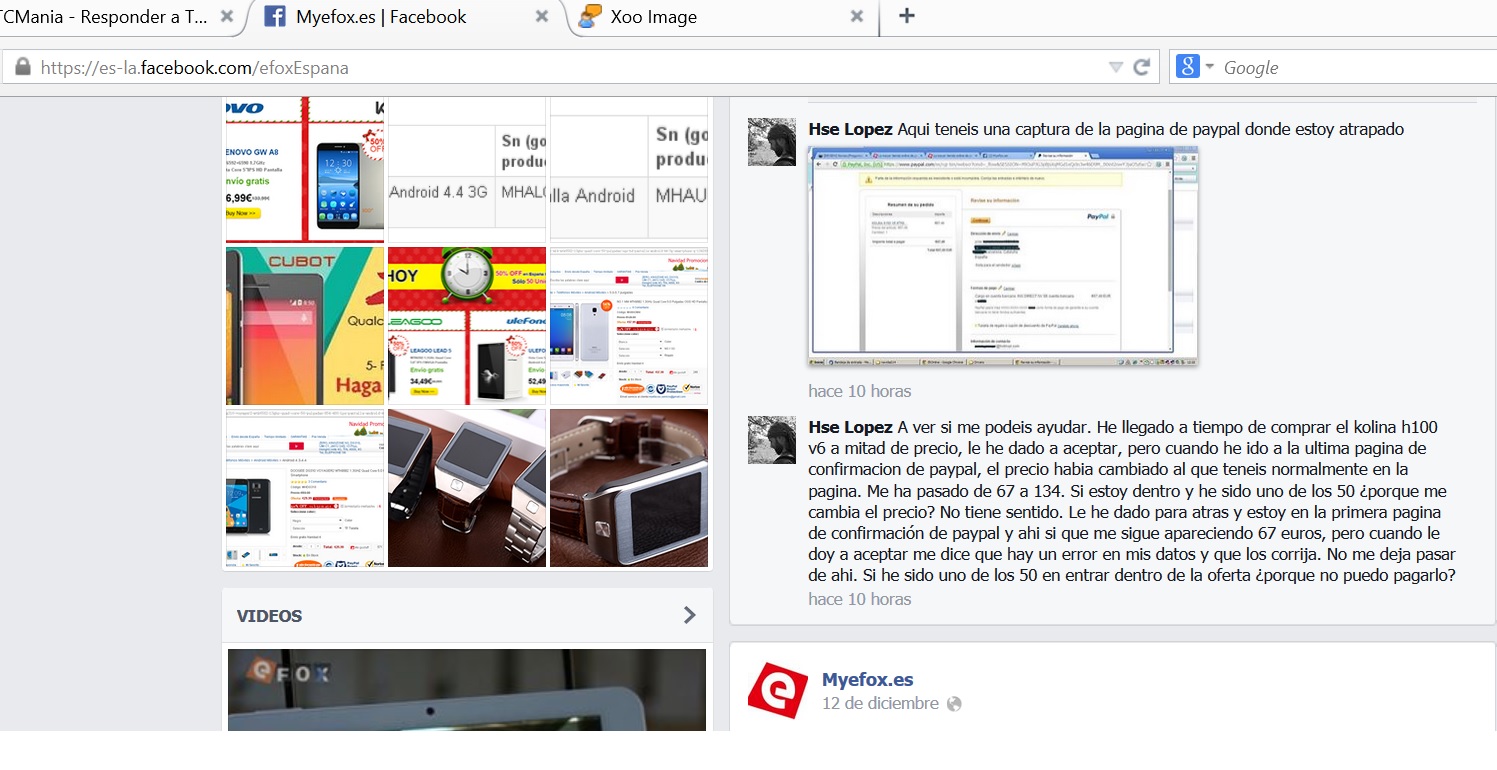Open the Google search engine selector

coord(1194,68)
